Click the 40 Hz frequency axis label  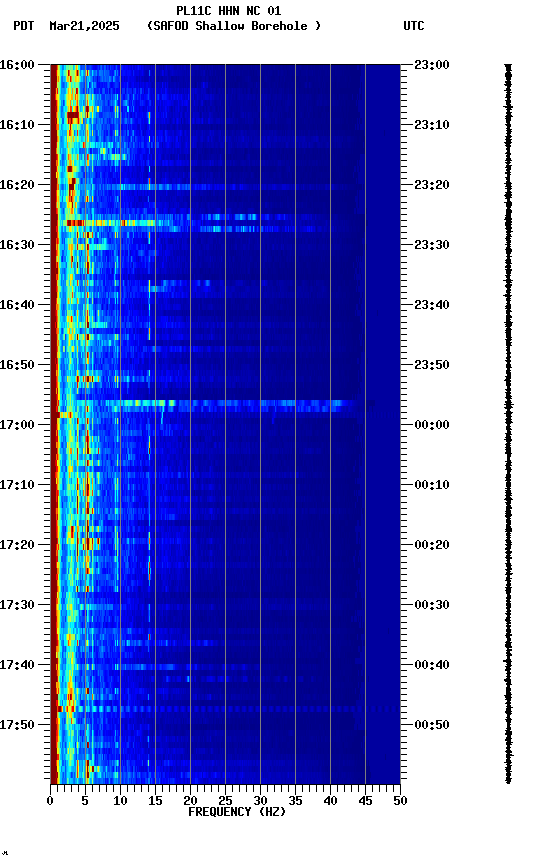[x=330, y=801]
